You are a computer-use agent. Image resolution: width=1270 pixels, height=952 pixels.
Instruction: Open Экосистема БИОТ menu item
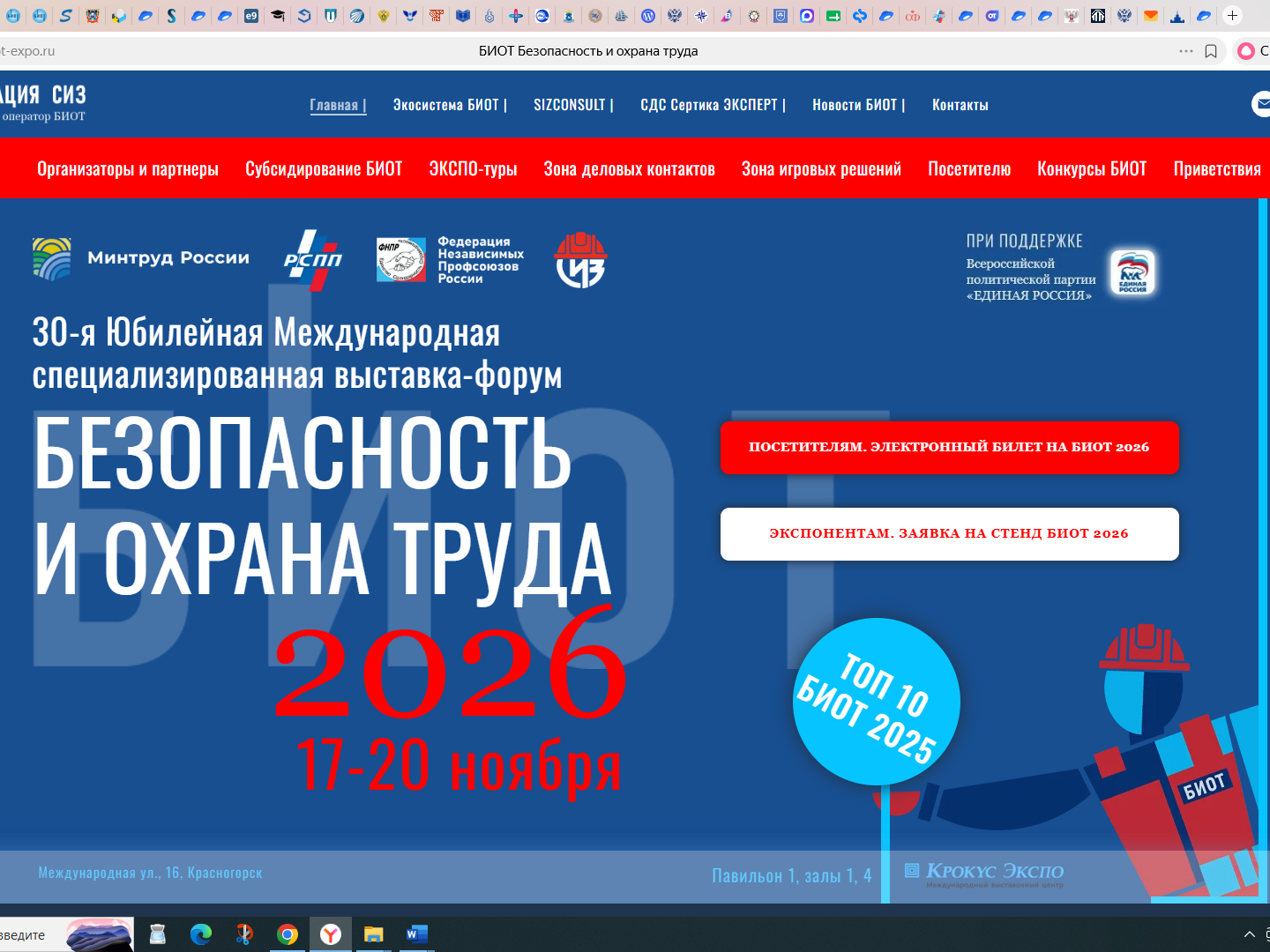tap(450, 105)
